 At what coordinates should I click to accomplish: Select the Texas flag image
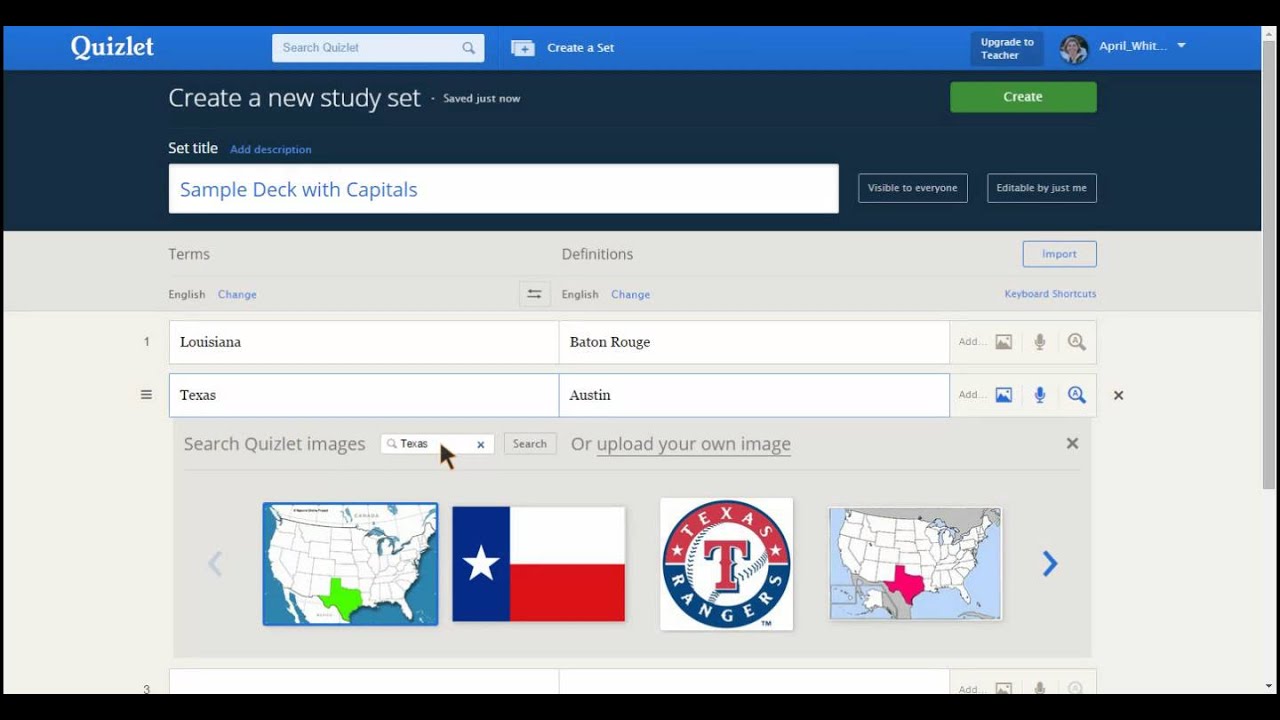tap(538, 564)
